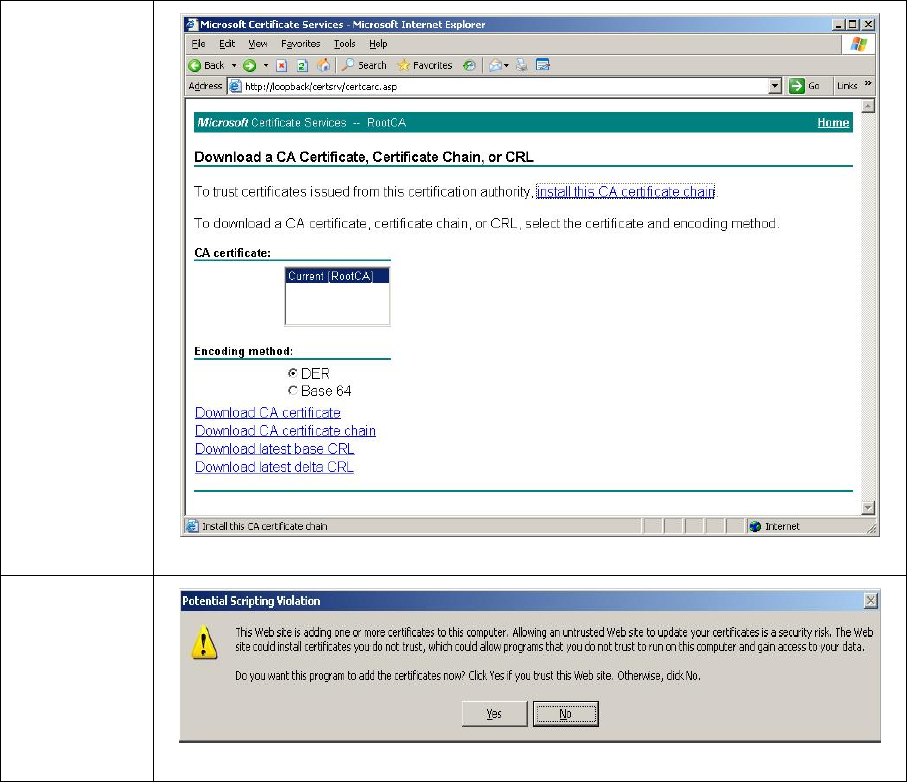Click the IE icon in title bar
Viewport: 907px width, 782px height.
[192, 24]
